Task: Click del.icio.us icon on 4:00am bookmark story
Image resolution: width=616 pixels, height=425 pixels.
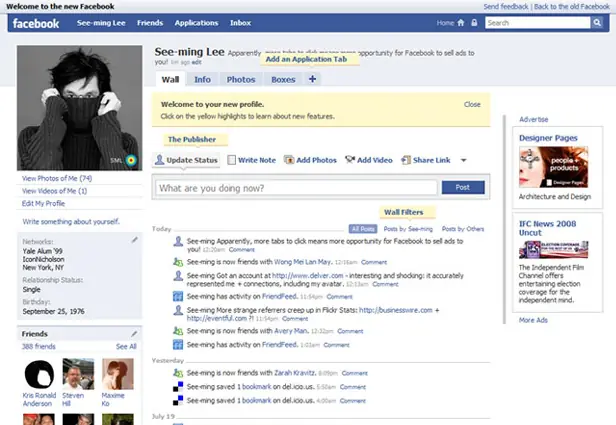Action: pyautogui.click(x=178, y=400)
